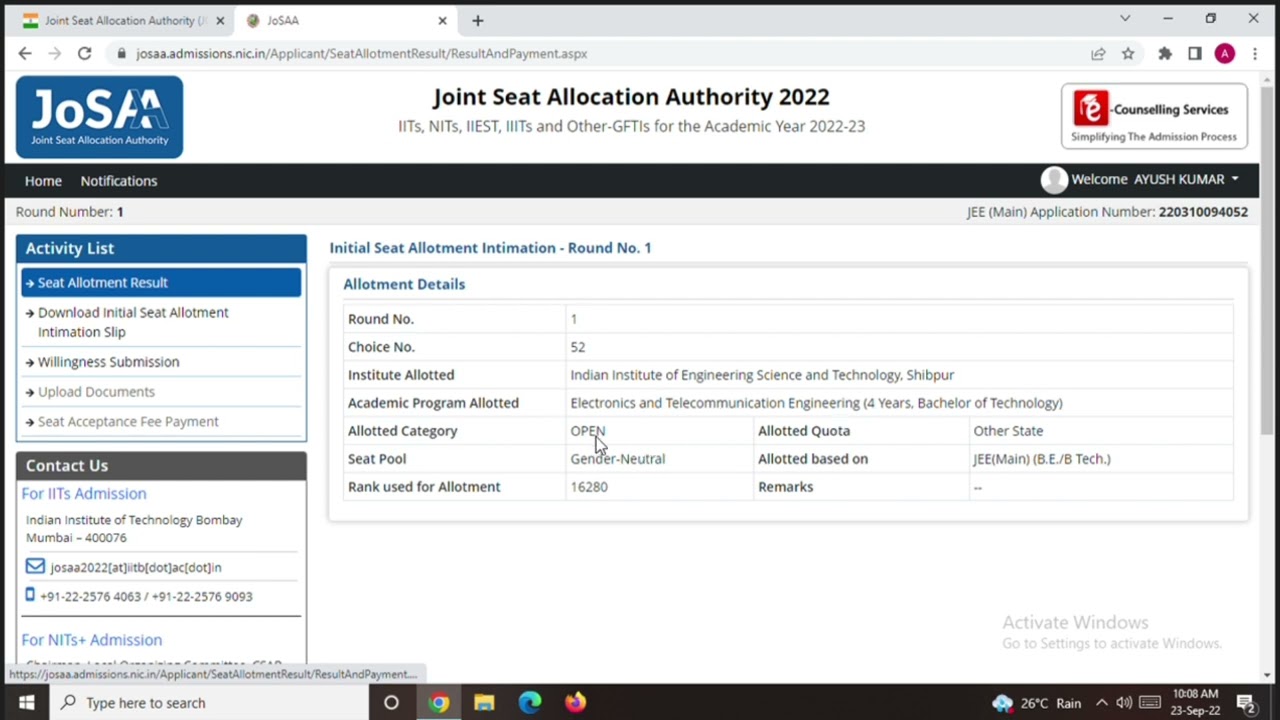1280x720 pixels.
Task: Open Notifications in the navigation bar
Action: 119,181
